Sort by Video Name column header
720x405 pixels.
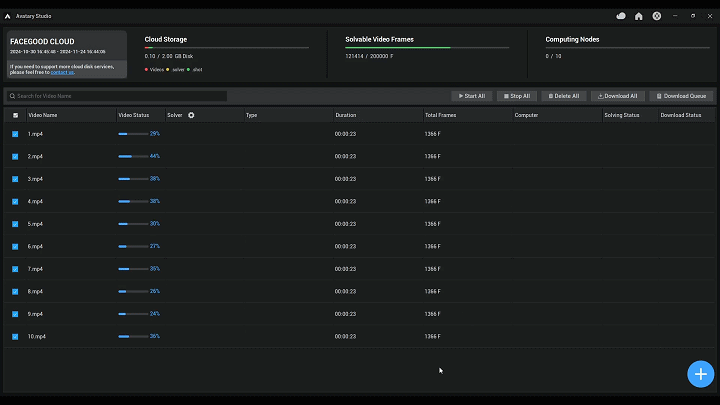43,115
